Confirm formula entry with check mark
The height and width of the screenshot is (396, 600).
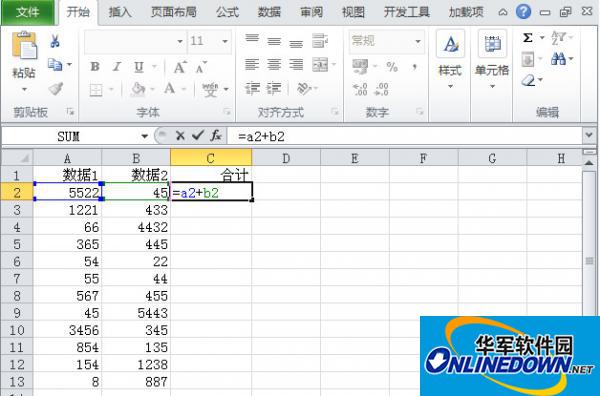198,135
